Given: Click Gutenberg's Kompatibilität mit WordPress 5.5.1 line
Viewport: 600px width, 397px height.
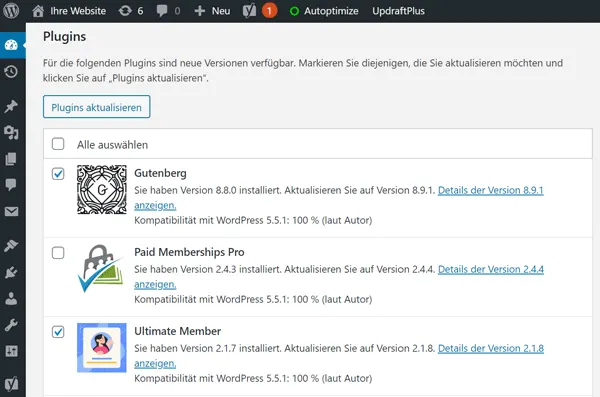Looking at the screenshot, I should (253, 221).
